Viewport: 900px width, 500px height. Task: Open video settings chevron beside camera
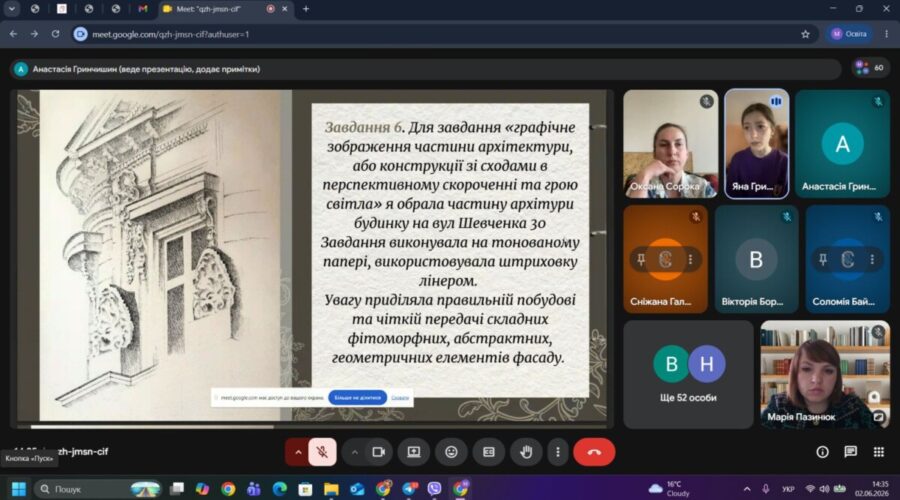[355, 452]
